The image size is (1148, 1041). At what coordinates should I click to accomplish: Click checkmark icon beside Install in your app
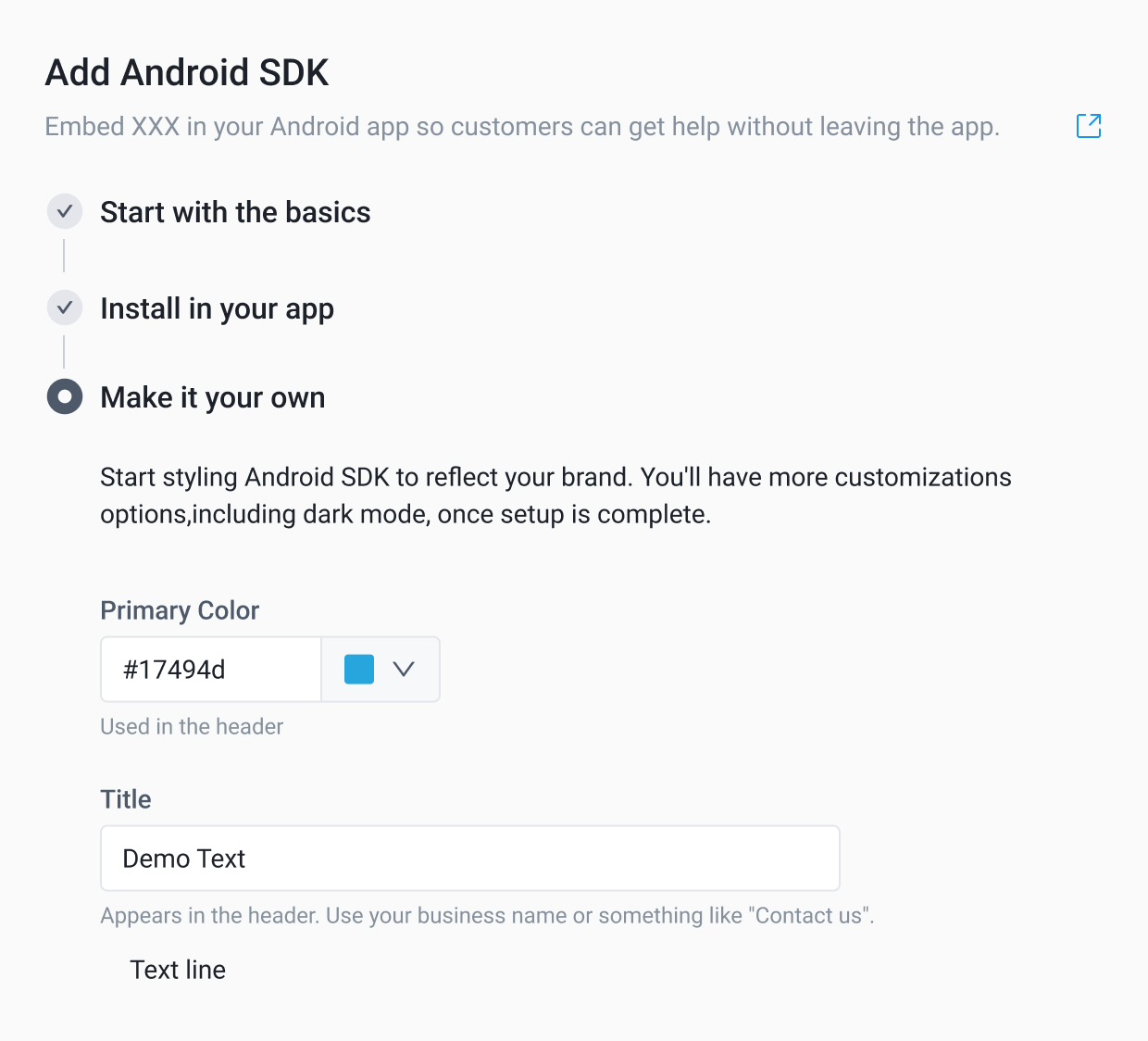click(65, 307)
